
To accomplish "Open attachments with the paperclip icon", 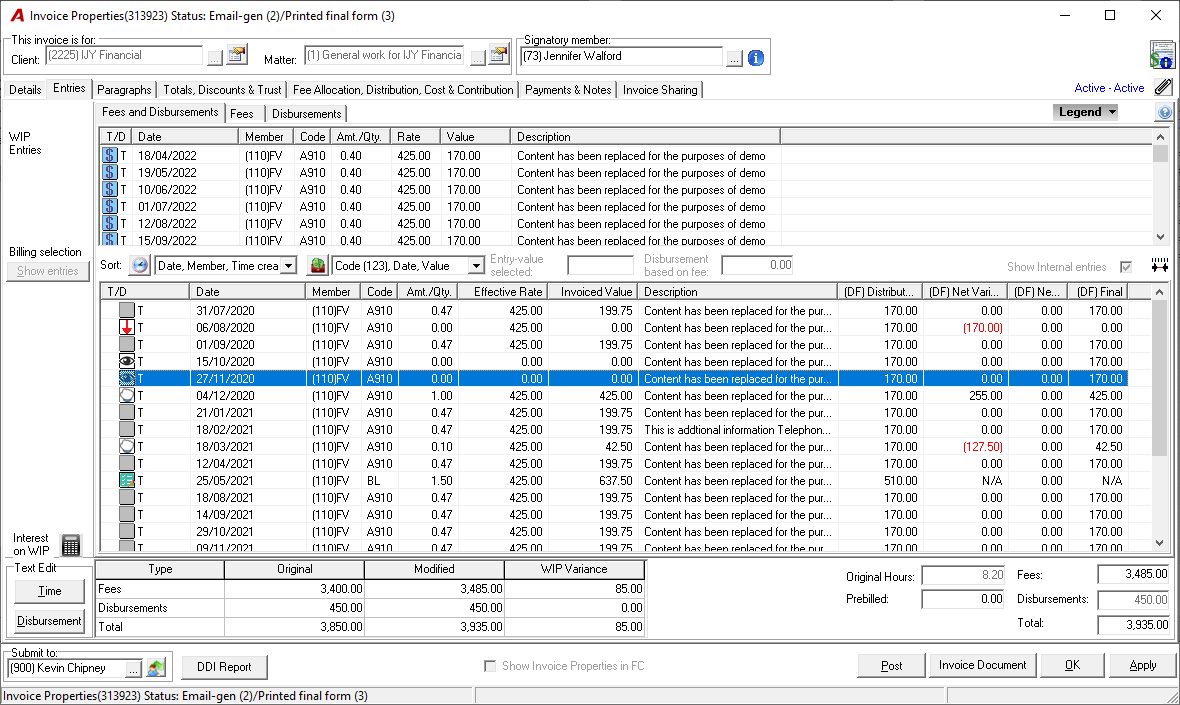I will (x=1163, y=87).
